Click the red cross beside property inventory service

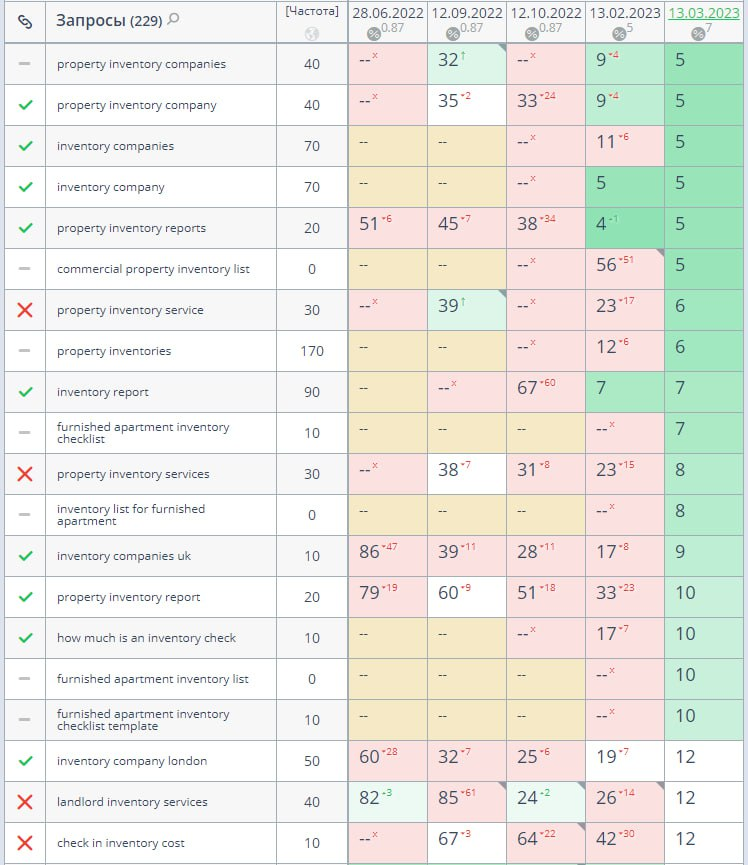point(25,310)
